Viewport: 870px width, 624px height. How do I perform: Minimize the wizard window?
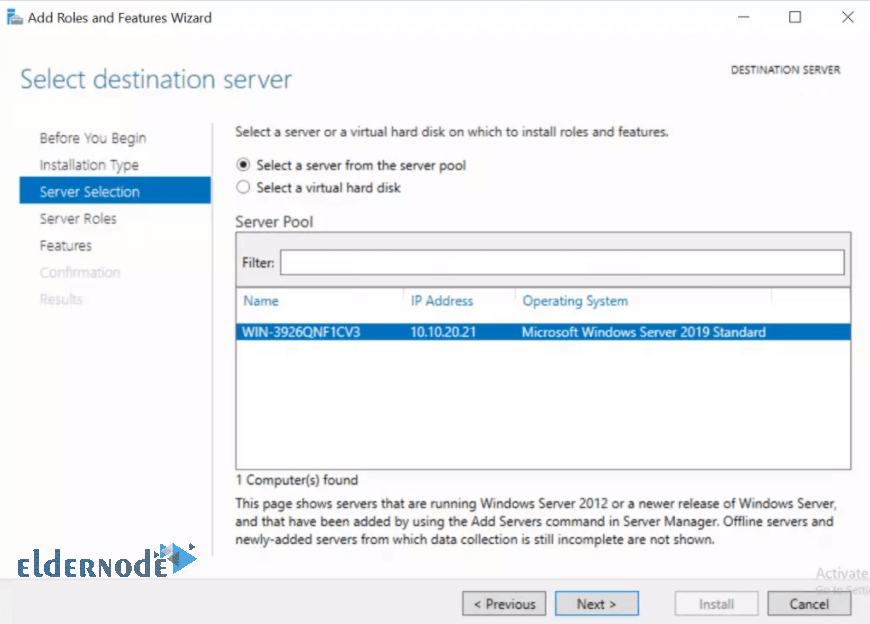pyautogui.click(x=743, y=17)
